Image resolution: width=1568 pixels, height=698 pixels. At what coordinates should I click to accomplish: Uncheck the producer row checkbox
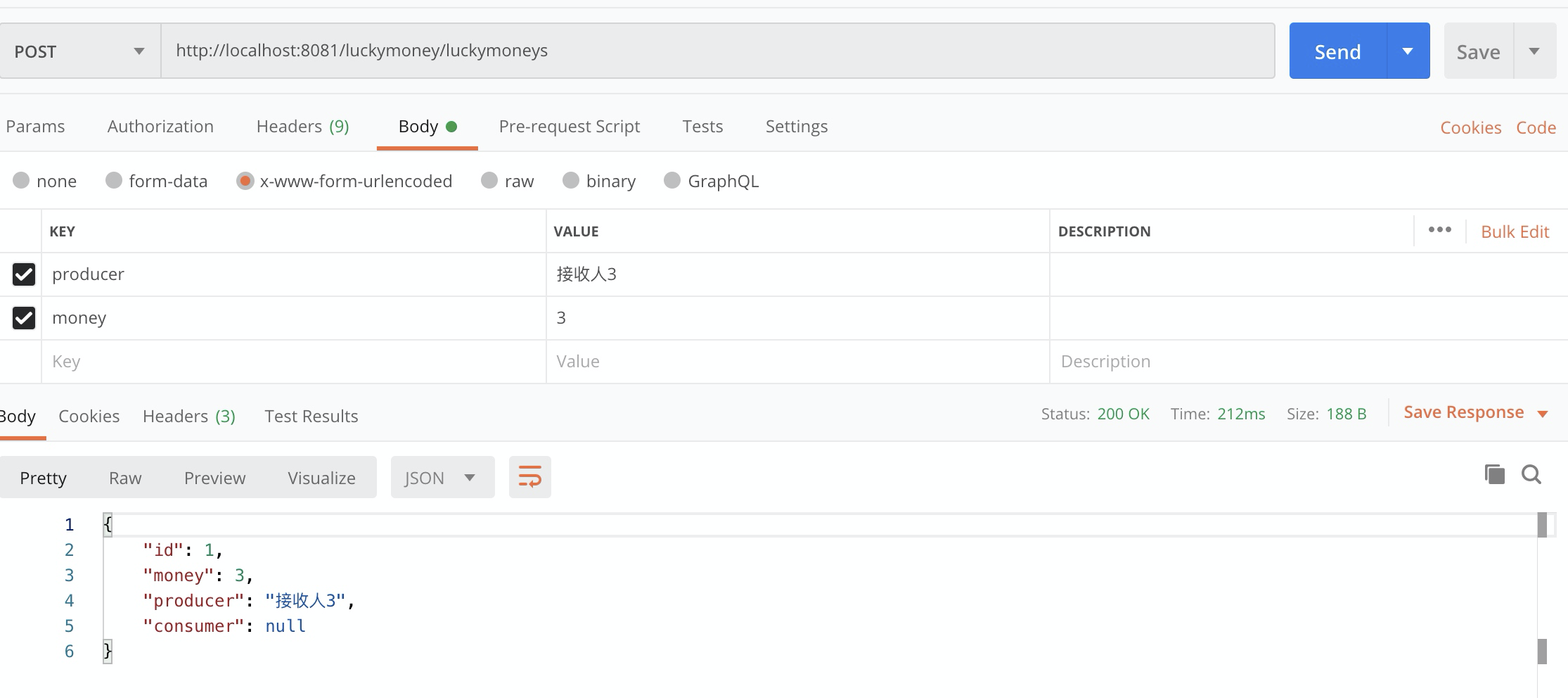(24, 274)
